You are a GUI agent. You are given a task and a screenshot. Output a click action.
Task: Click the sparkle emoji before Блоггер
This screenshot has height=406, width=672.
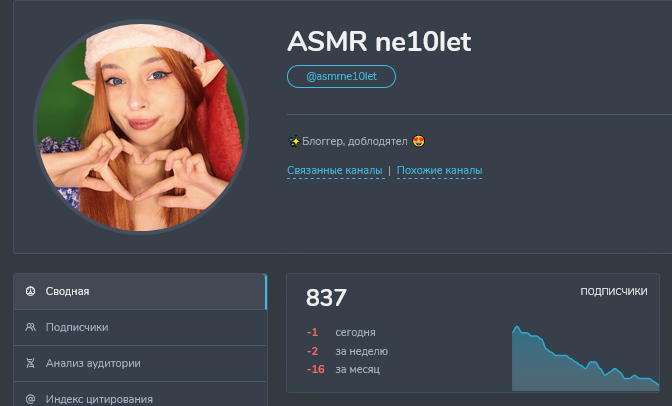click(294, 141)
